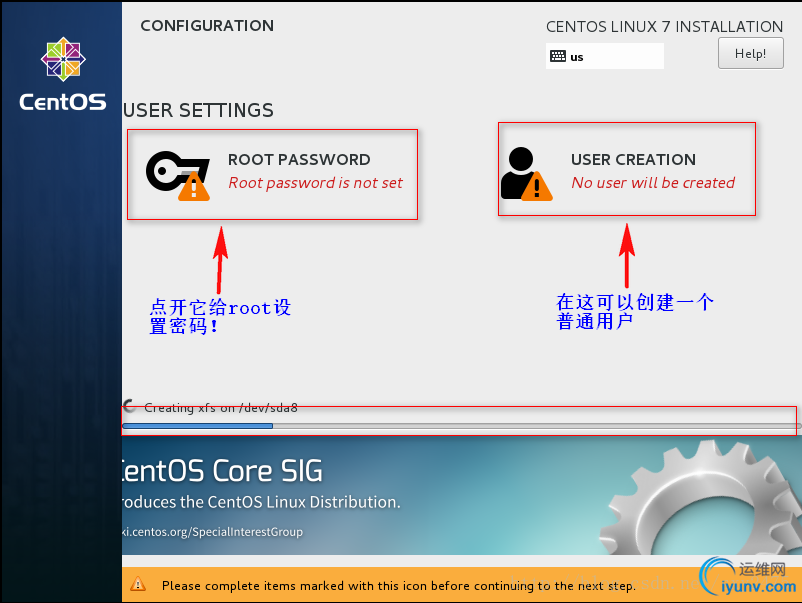Open the User Creation person icon

pyautogui.click(x=526, y=174)
